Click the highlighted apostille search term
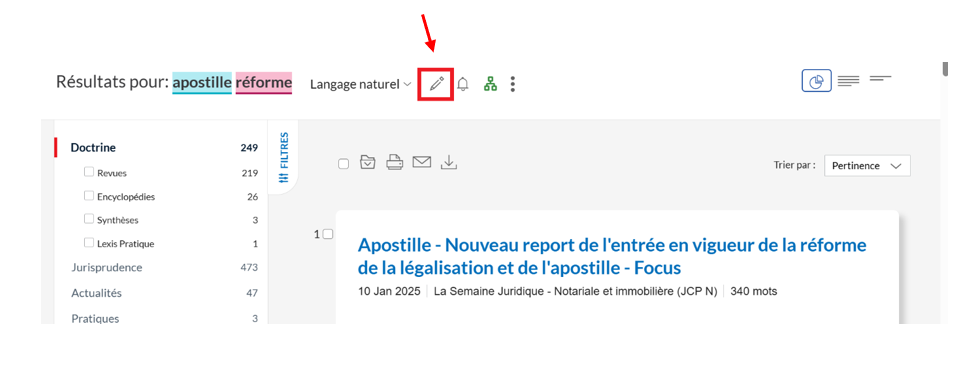Image resolution: width=958 pixels, height=391 pixels. 202,82
